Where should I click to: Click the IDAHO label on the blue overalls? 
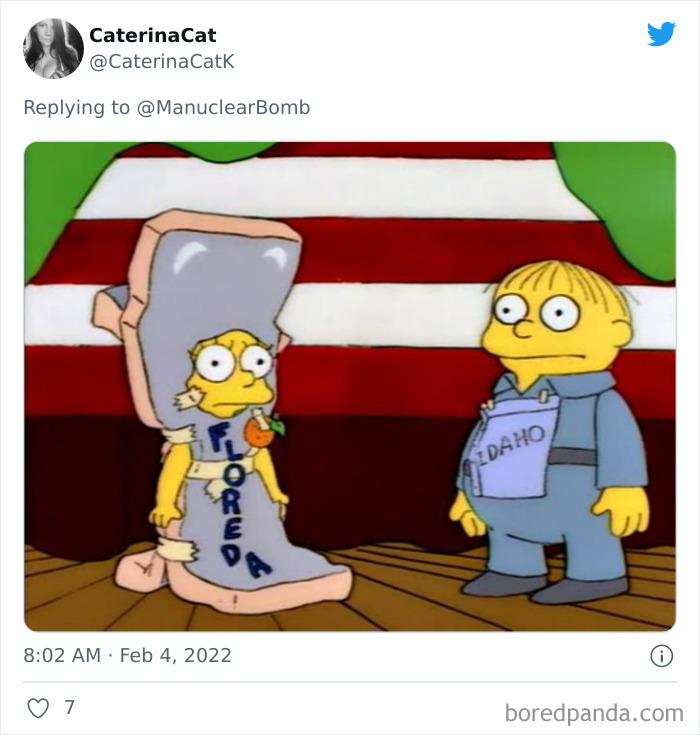pyautogui.click(x=511, y=444)
